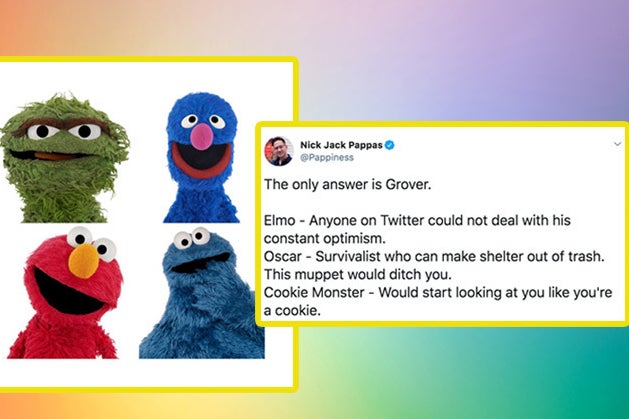Click Oscar's brown unibrow
Viewport: 629px width, 419px height.
pos(62,125)
